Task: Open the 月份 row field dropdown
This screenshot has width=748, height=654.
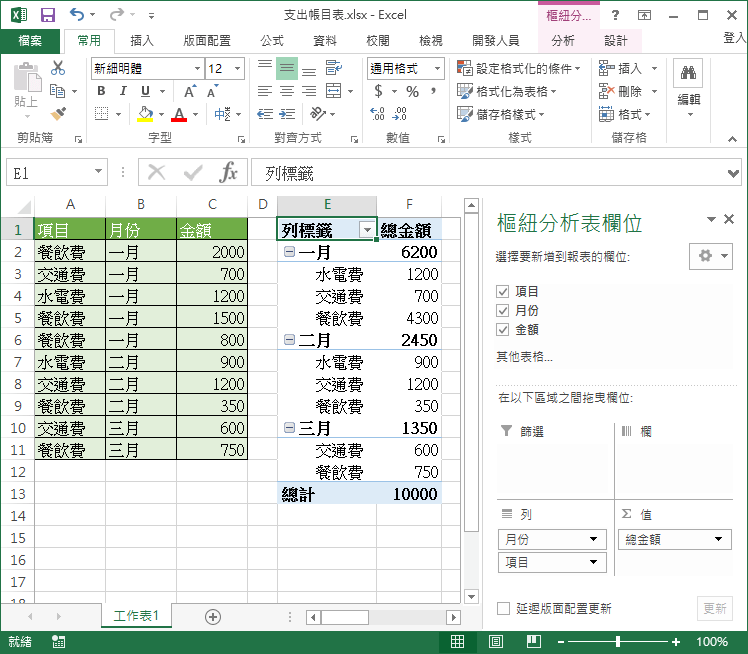Action: 593,539
